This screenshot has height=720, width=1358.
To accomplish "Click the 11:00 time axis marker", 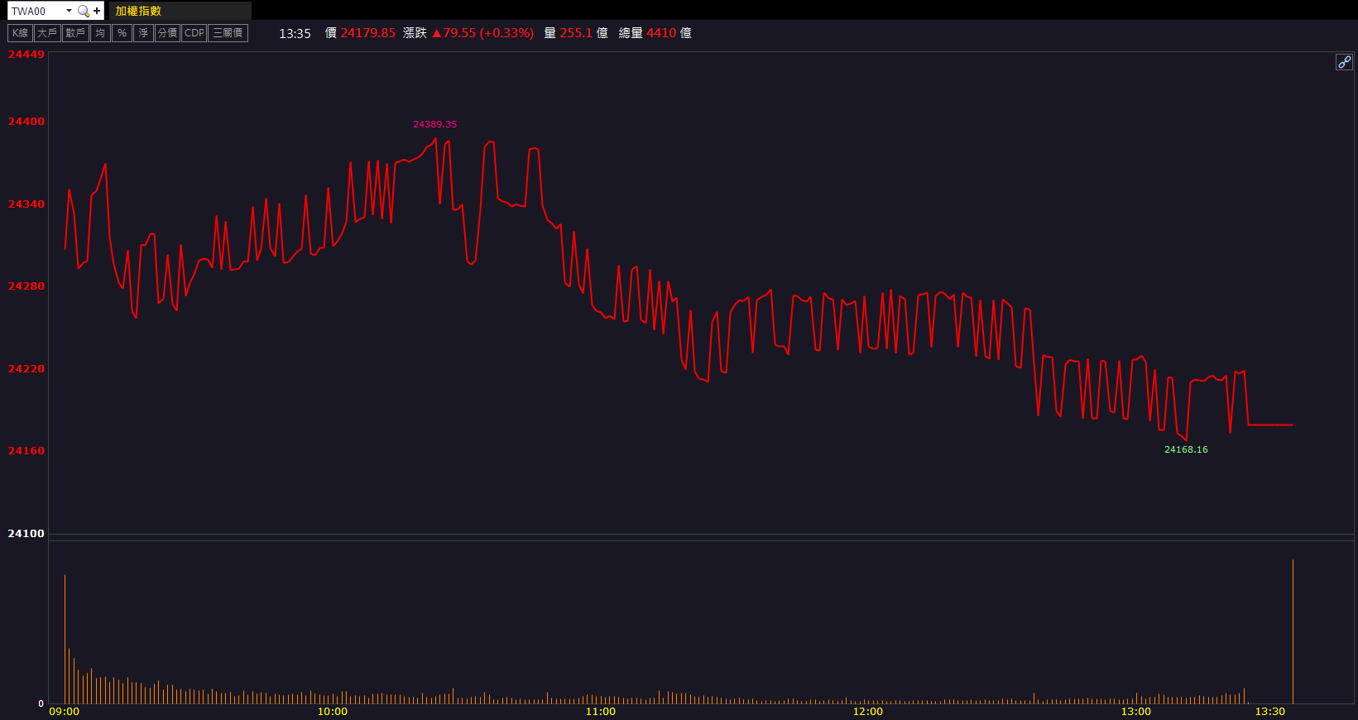I will click(600, 712).
